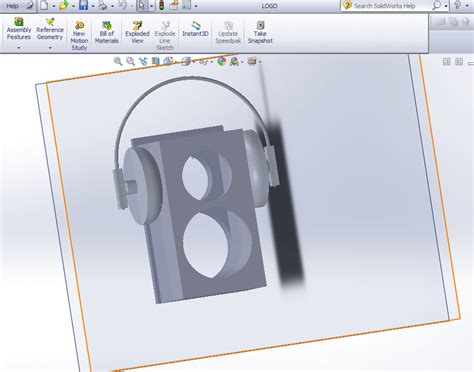Expand the Open dropdown arrow
The image size is (474, 372).
pyautogui.click(x=73, y=6)
